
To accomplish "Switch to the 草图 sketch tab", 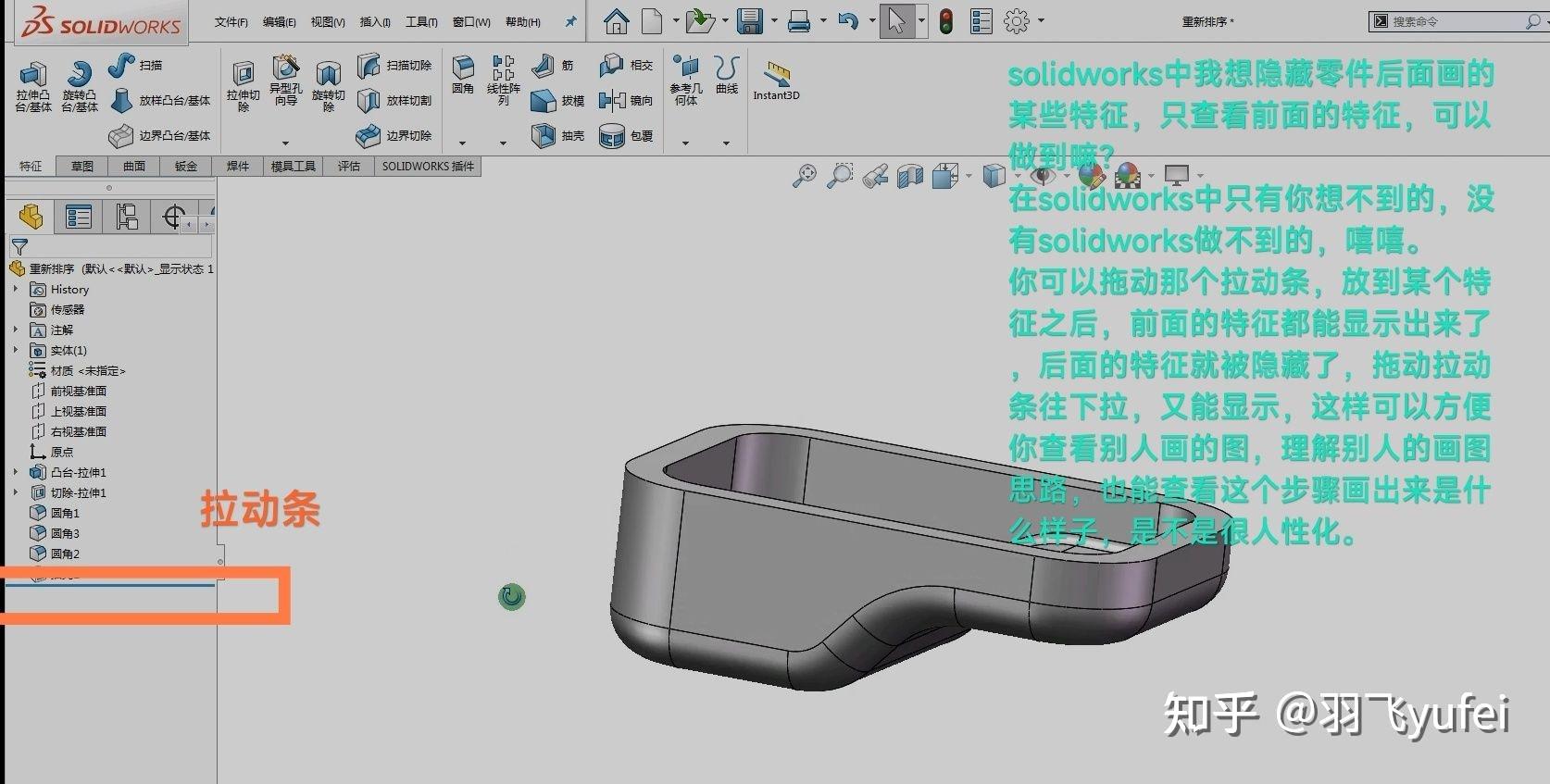I will coord(82,167).
